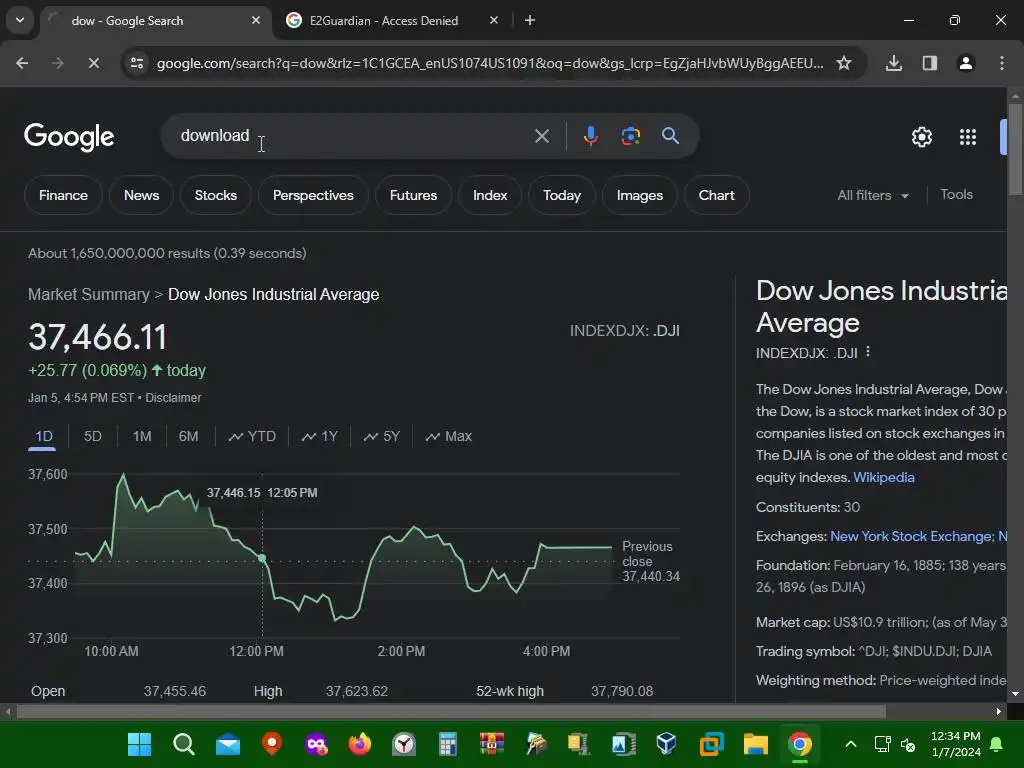Screen dimensions: 1024x768
Task: Select the News filter chip
Action: 142,195
